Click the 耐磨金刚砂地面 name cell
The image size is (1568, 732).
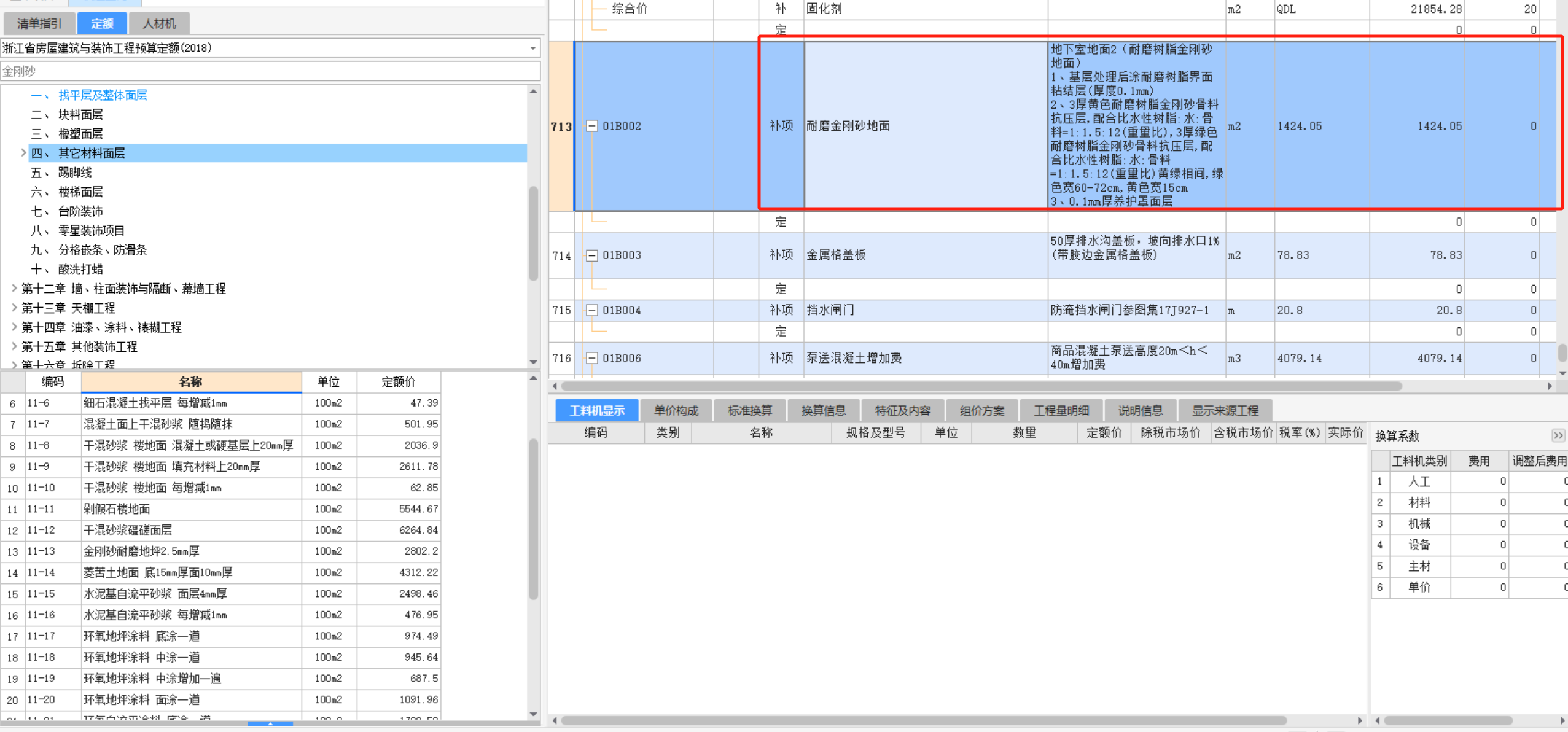click(926, 126)
